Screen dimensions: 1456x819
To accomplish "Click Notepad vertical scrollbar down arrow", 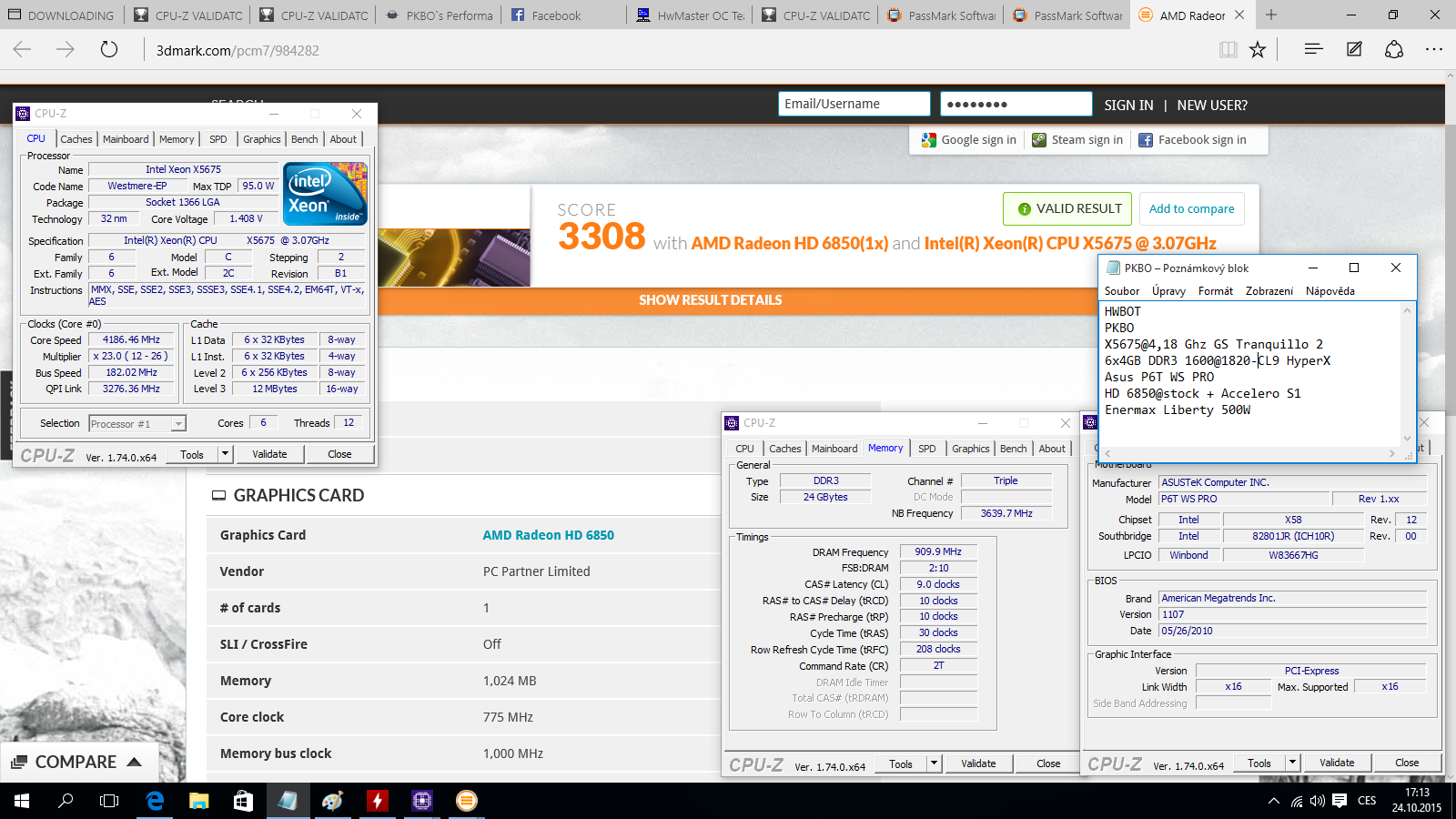I will (1407, 439).
